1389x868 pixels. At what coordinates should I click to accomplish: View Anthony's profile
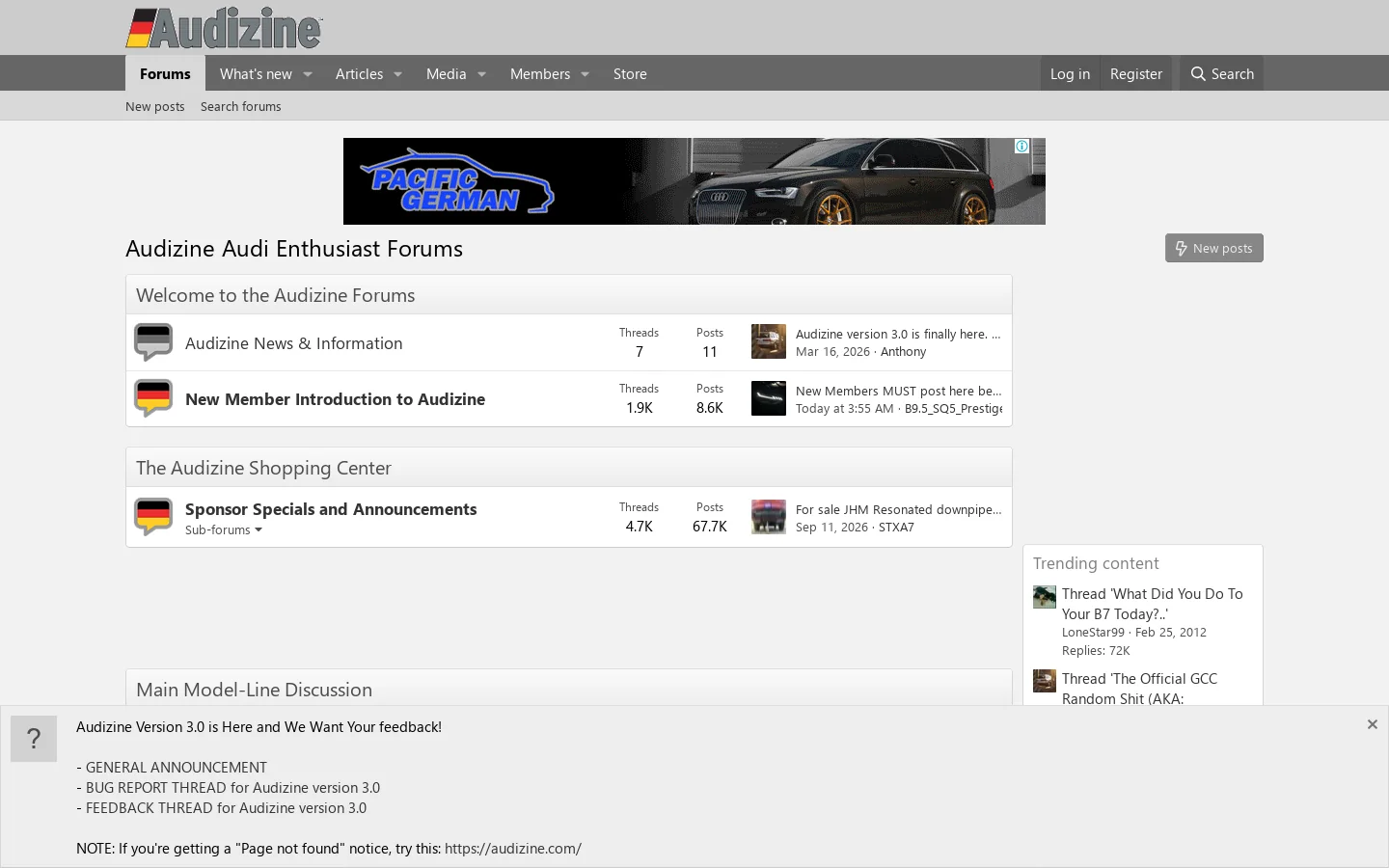click(903, 352)
